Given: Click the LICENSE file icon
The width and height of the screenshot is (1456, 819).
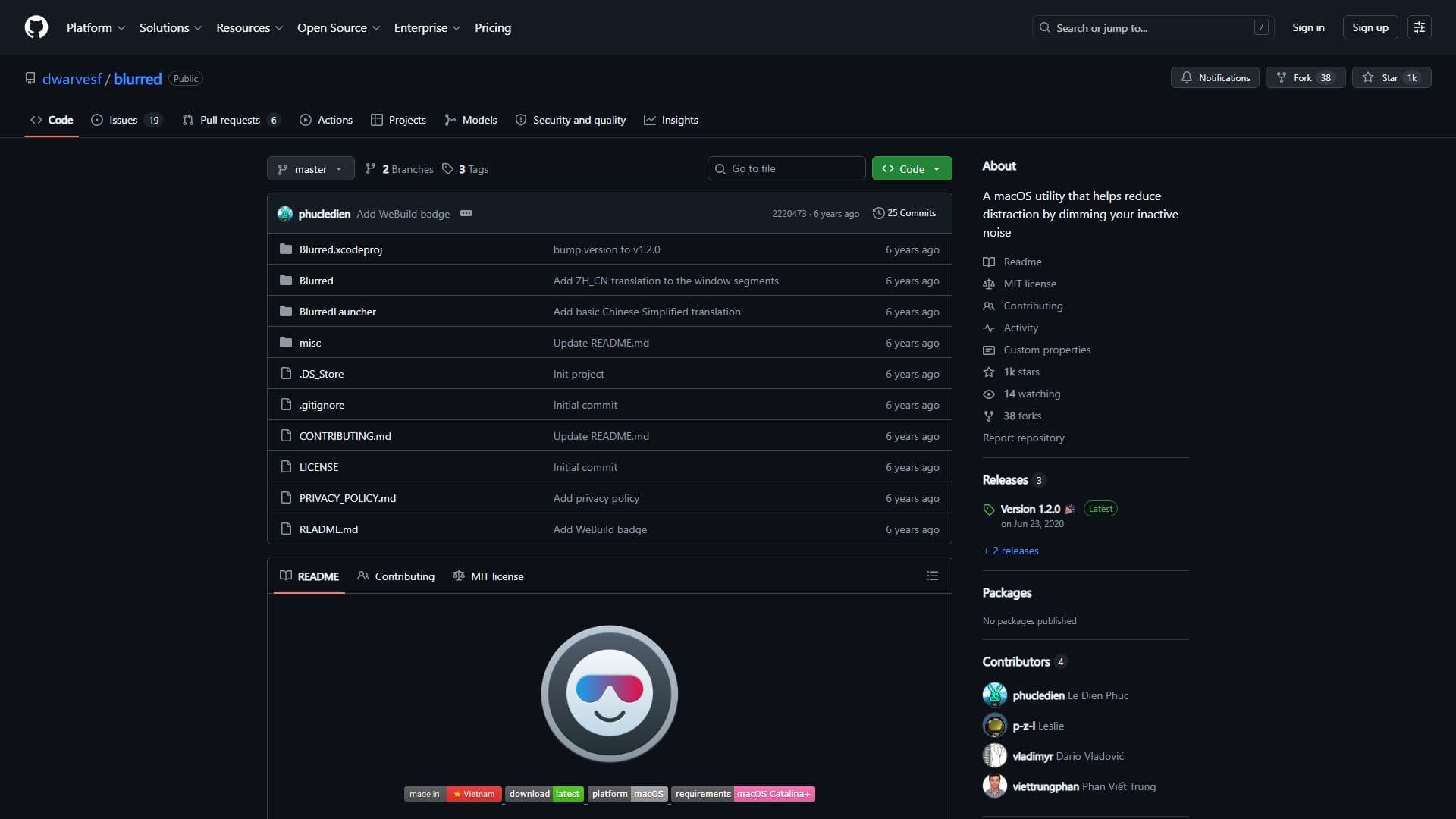Looking at the screenshot, I should coord(286,466).
